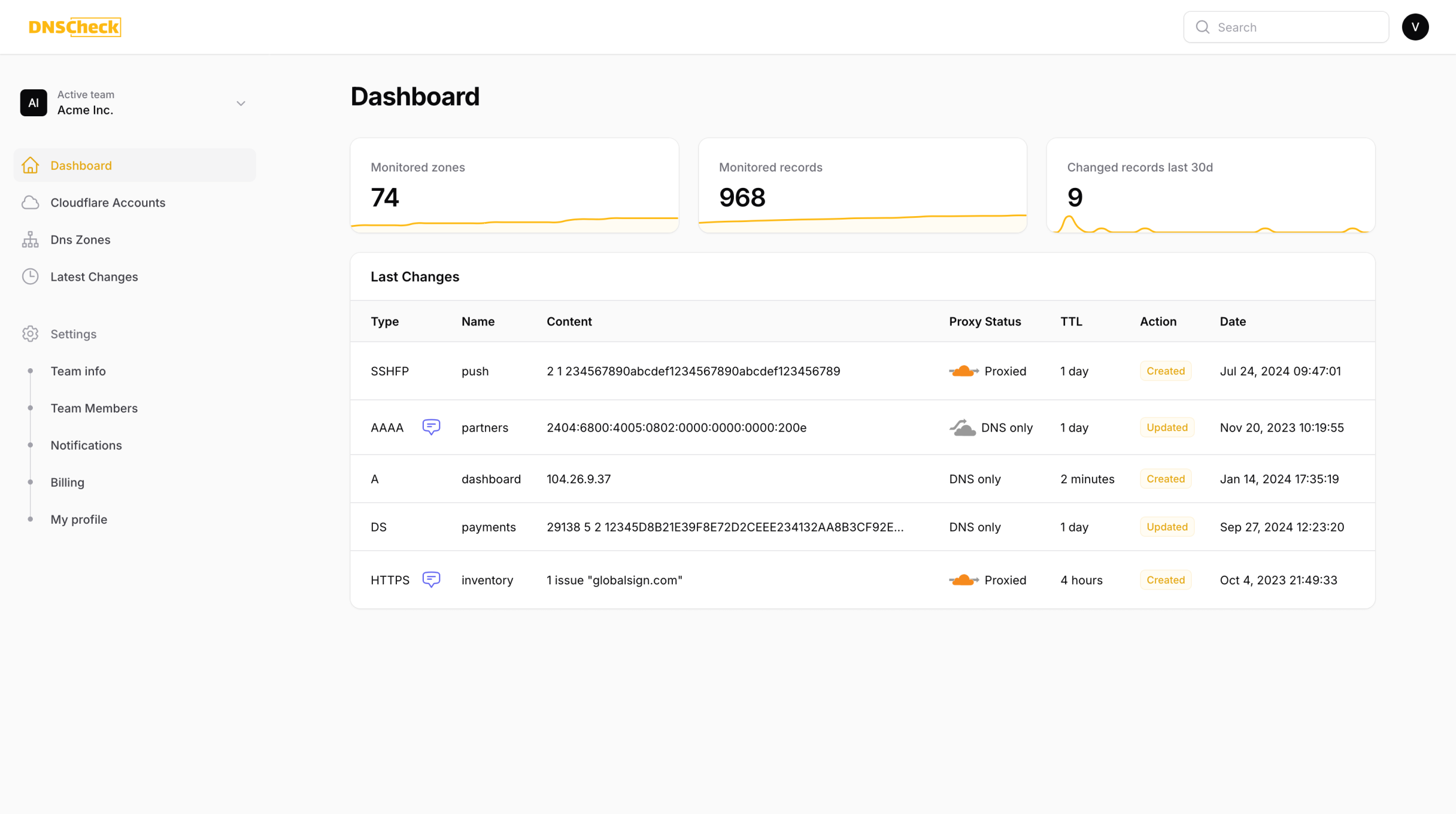Open the Dashboard via the home icon
Screen dimensions: 1456x814
(x=30, y=165)
